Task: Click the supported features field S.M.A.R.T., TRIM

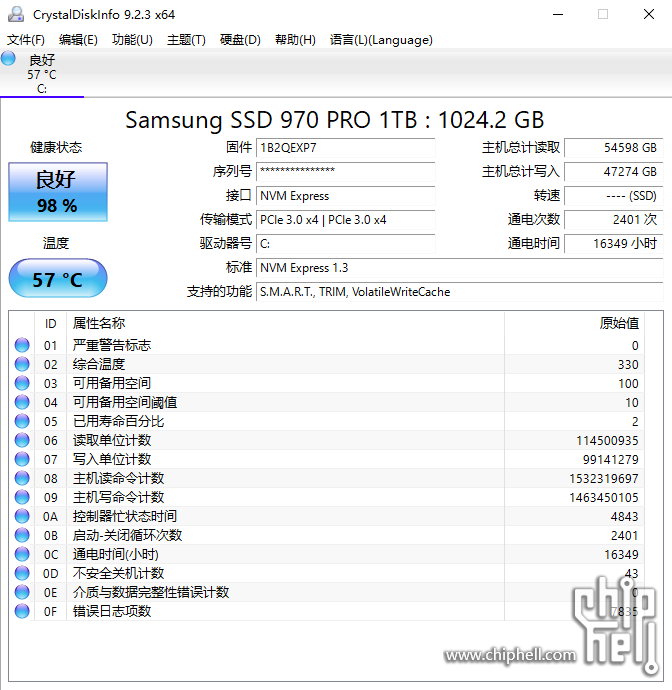Action: pyautogui.click(x=459, y=292)
